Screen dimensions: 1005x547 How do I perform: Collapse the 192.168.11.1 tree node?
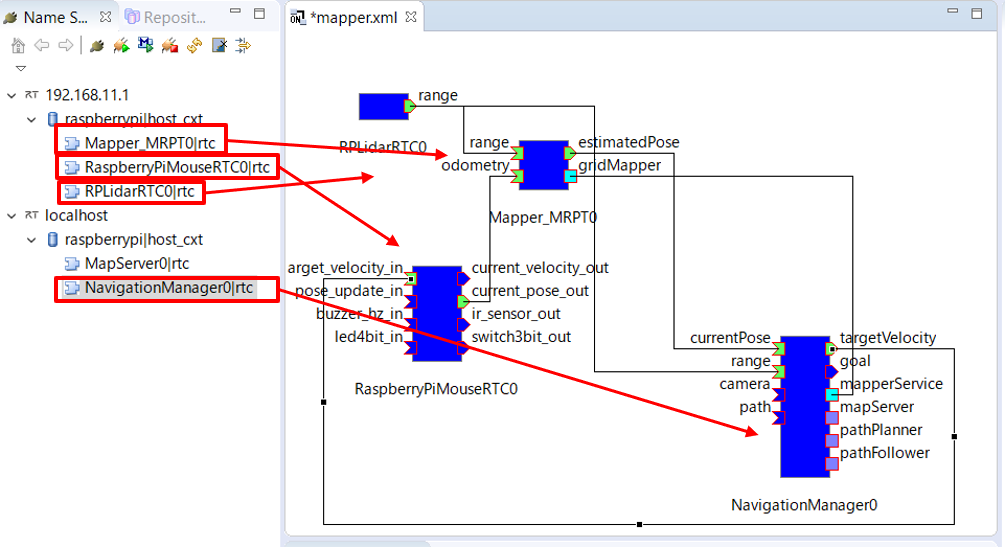pos(12,95)
